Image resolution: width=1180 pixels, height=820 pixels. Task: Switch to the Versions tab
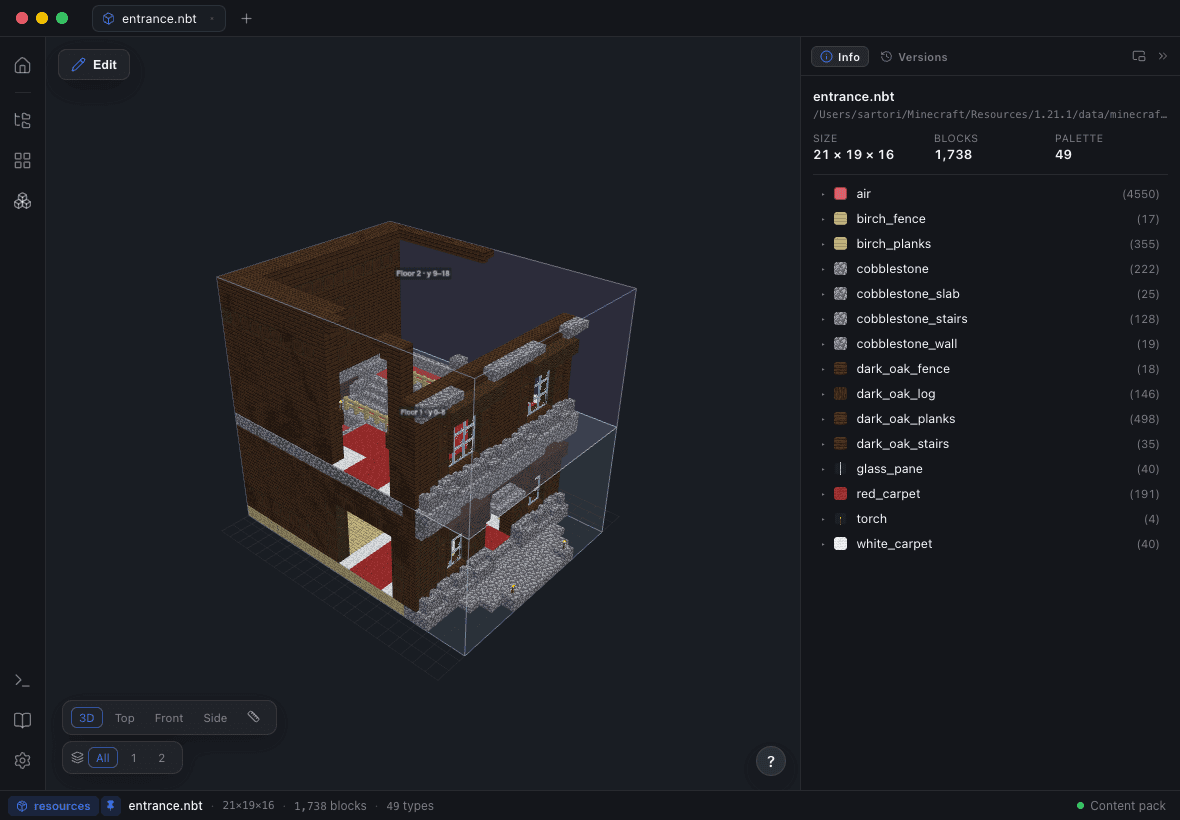click(x=914, y=57)
